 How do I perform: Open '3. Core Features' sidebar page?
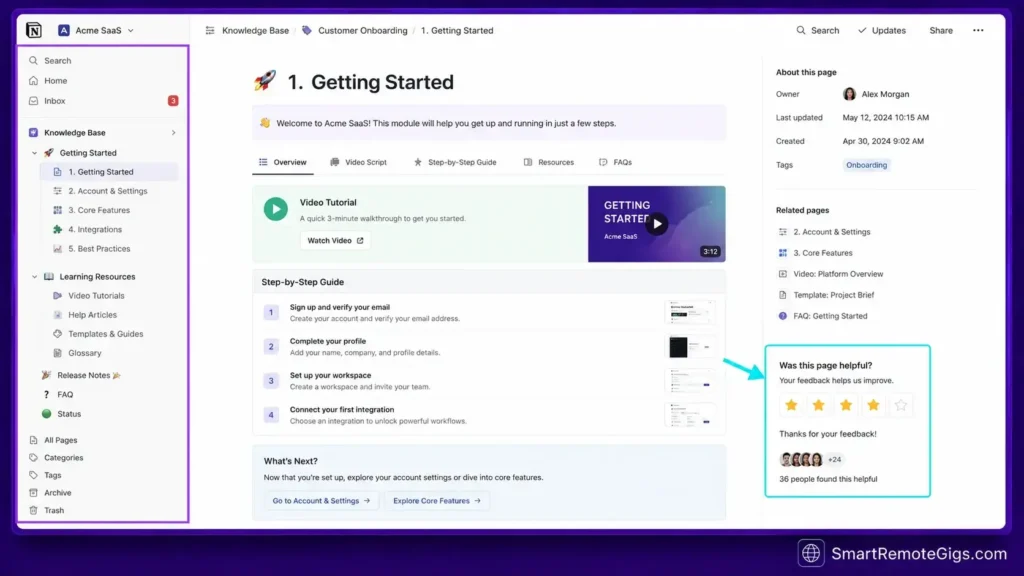(x=99, y=210)
